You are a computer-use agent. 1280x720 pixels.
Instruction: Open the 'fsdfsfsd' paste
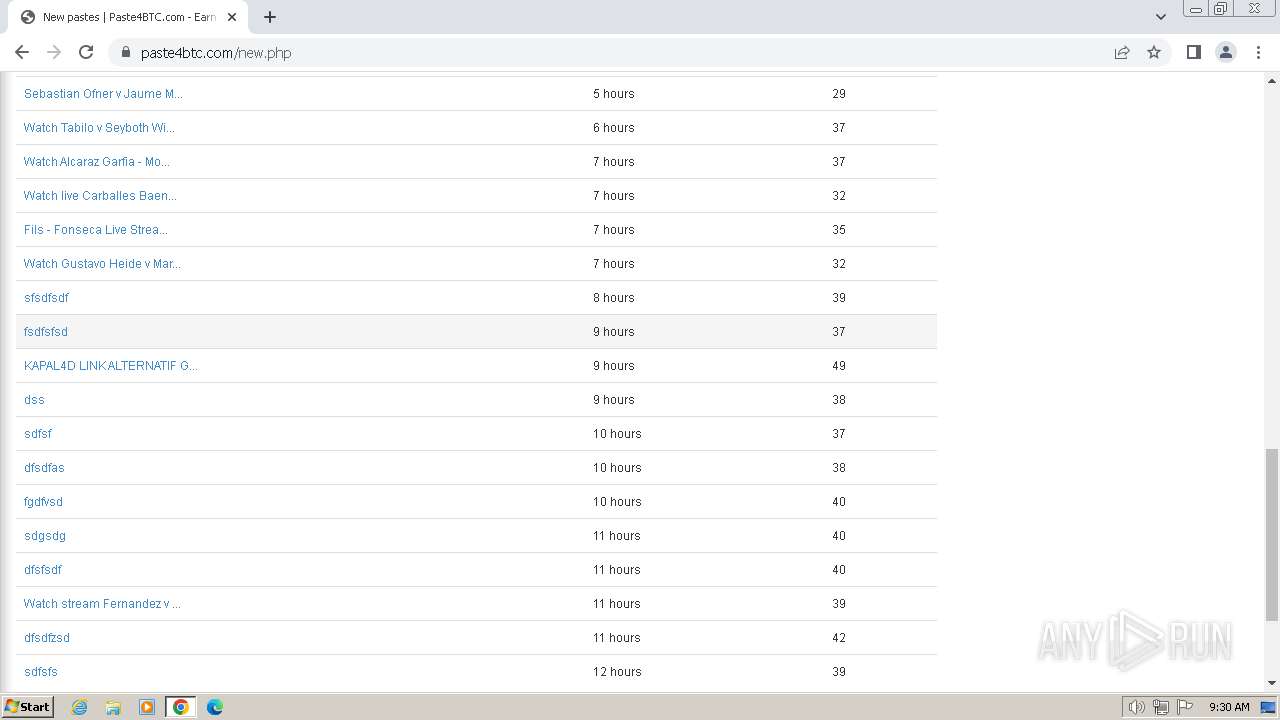tap(46, 332)
